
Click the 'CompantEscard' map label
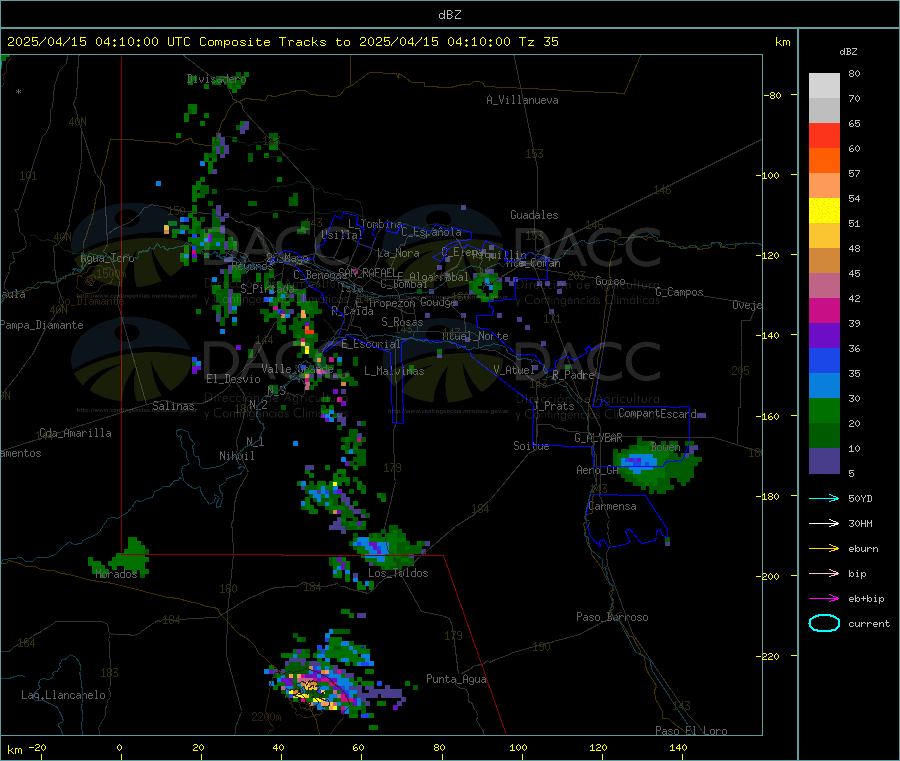click(657, 413)
